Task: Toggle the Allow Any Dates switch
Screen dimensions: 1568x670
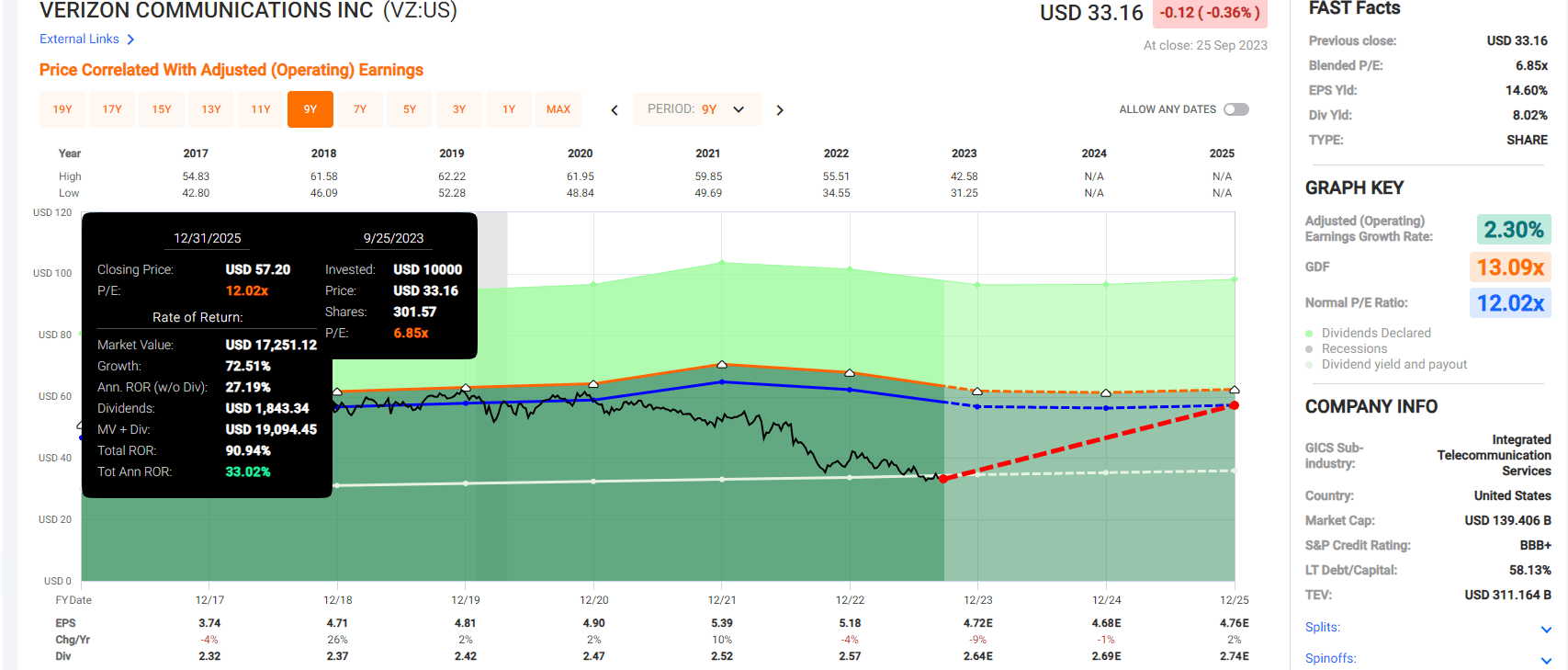Action: coord(1236,109)
